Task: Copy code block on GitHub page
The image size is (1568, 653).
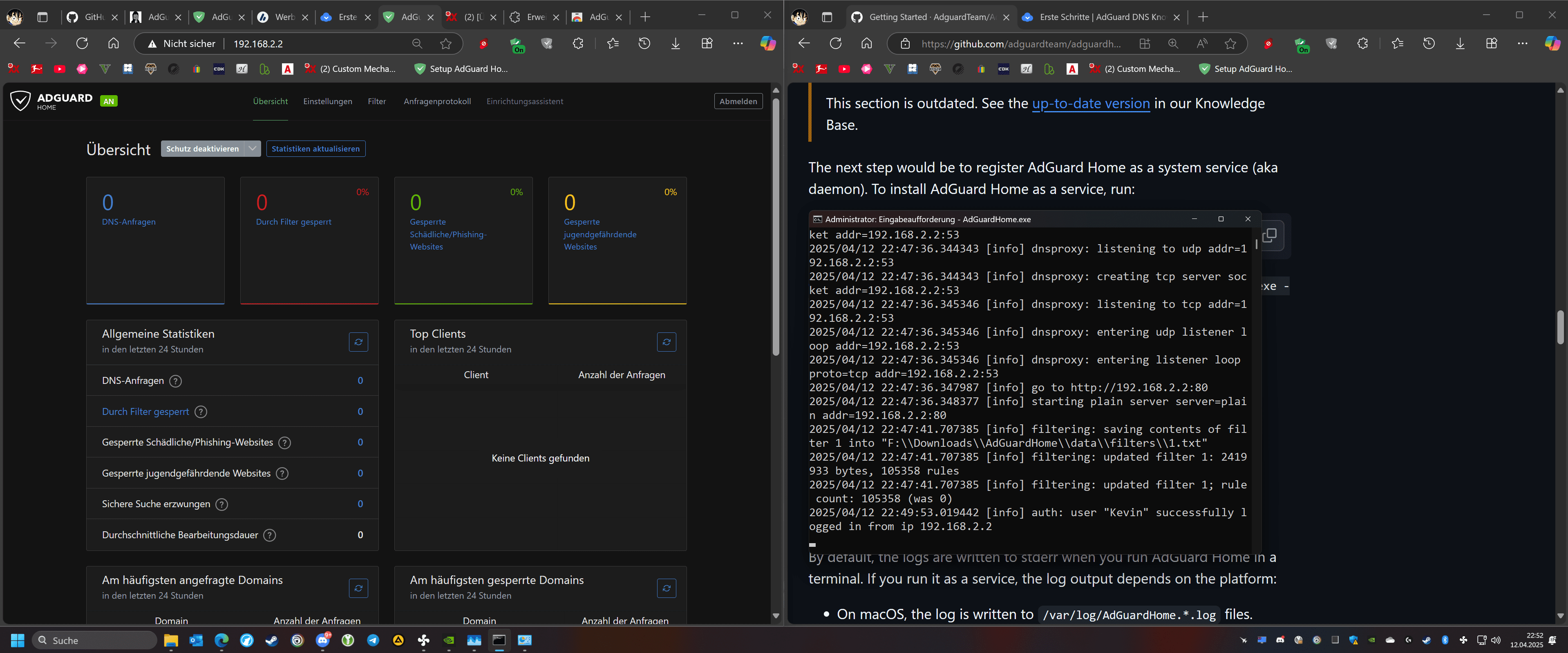Action: 1271,235
